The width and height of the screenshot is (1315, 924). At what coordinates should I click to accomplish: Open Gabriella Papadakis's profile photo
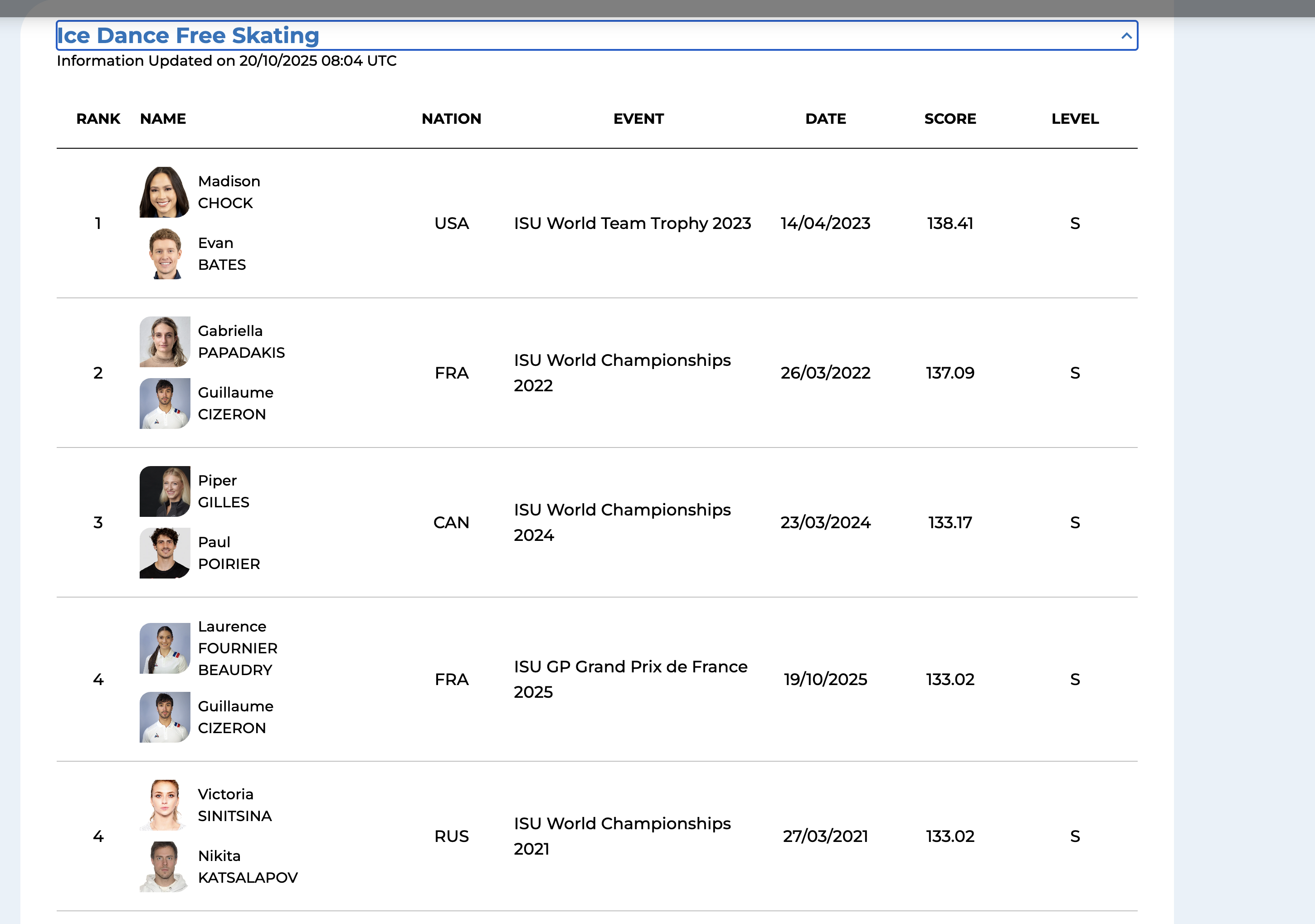pyautogui.click(x=165, y=342)
